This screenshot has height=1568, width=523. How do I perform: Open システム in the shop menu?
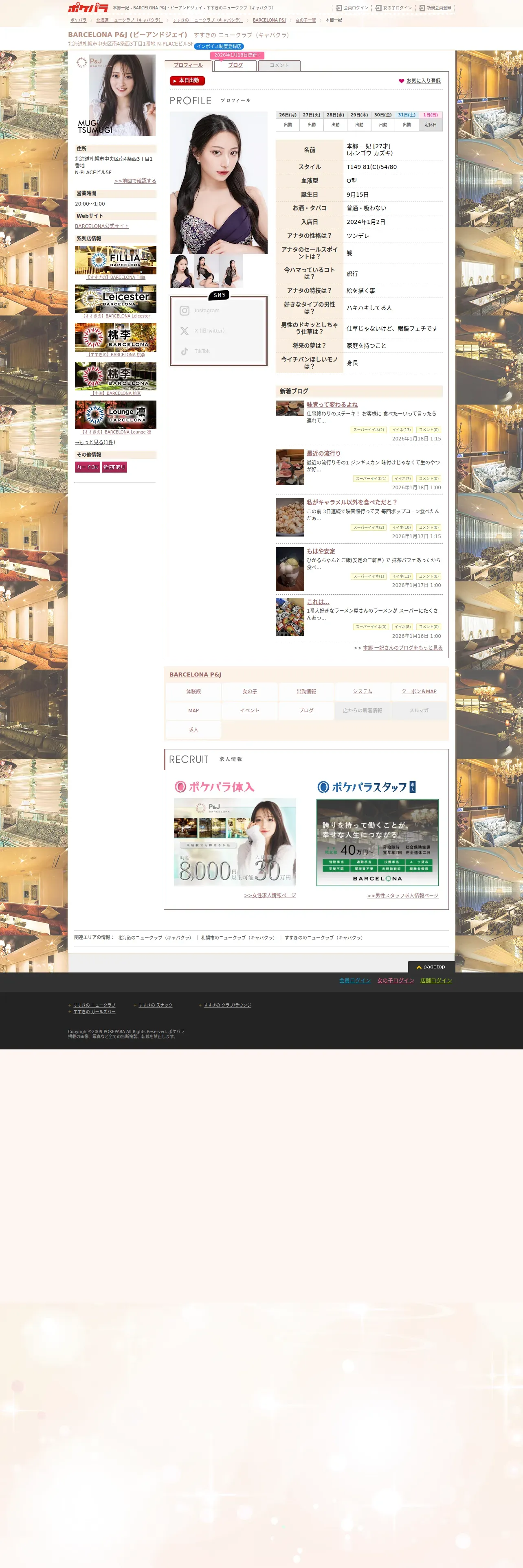tap(362, 692)
